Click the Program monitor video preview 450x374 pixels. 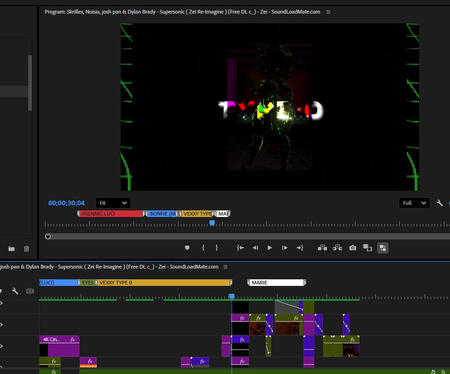[270, 107]
